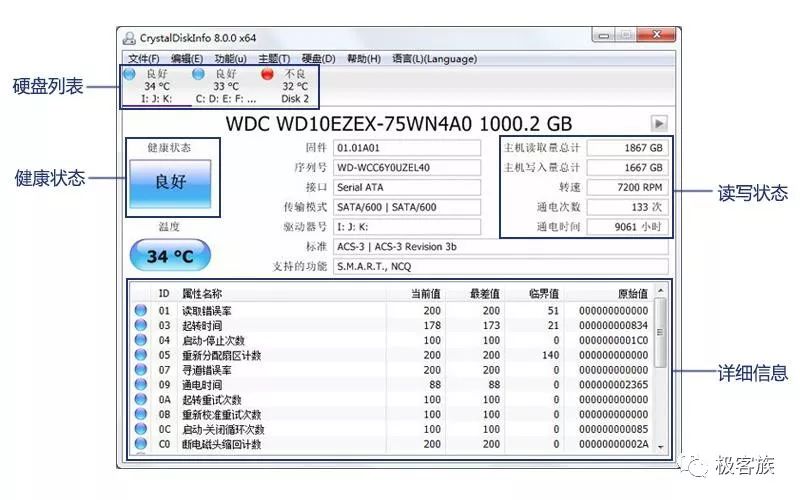
Task: Open the 语言(L)(Language) menu
Action: tap(435, 59)
